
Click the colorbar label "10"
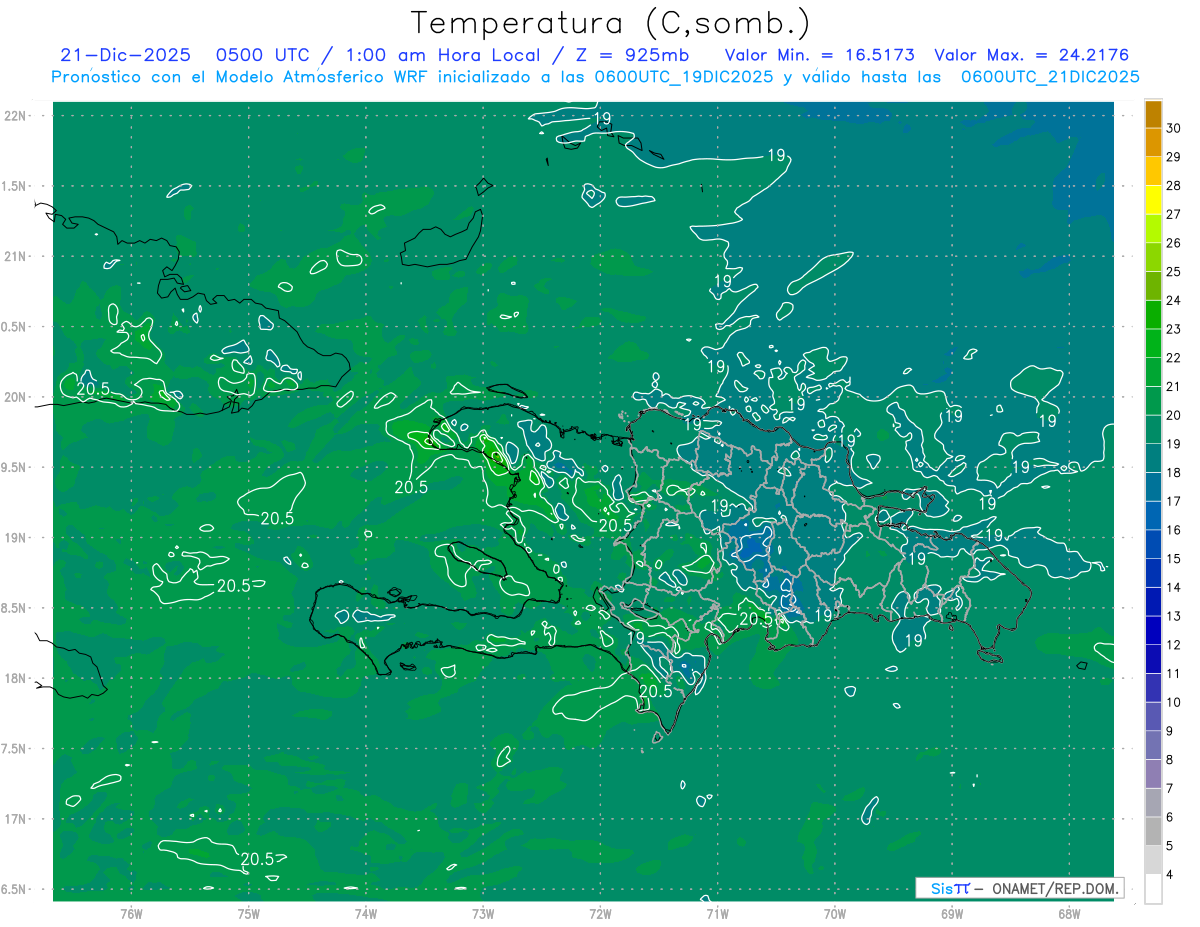[1174, 702]
